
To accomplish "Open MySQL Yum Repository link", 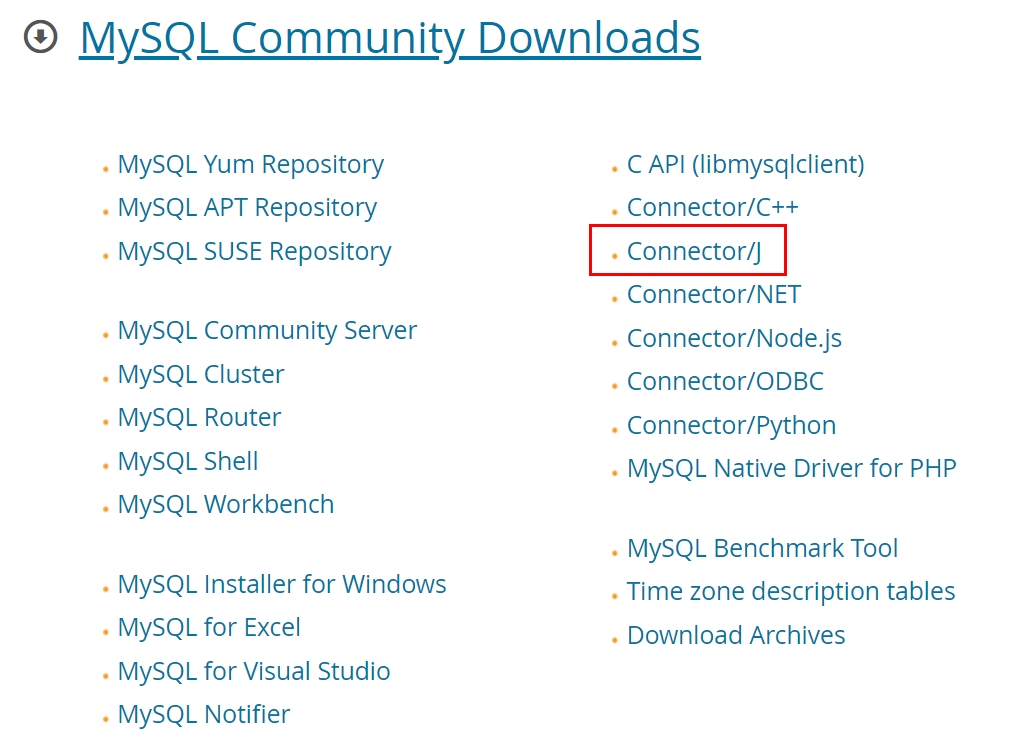I will click(x=251, y=164).
